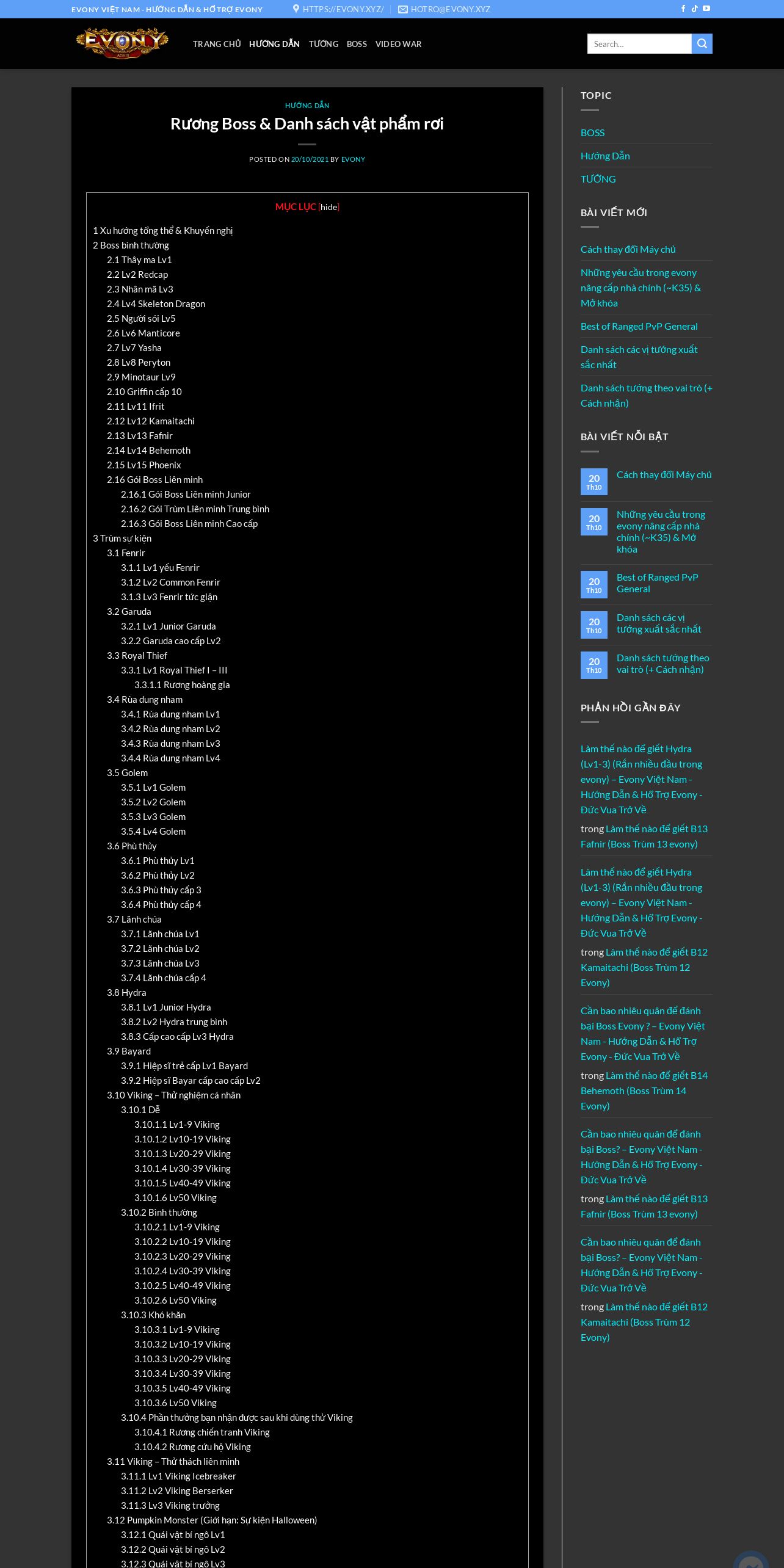Jump to 3.3.1.1 Rương hoàng gia

coord(182,685)
